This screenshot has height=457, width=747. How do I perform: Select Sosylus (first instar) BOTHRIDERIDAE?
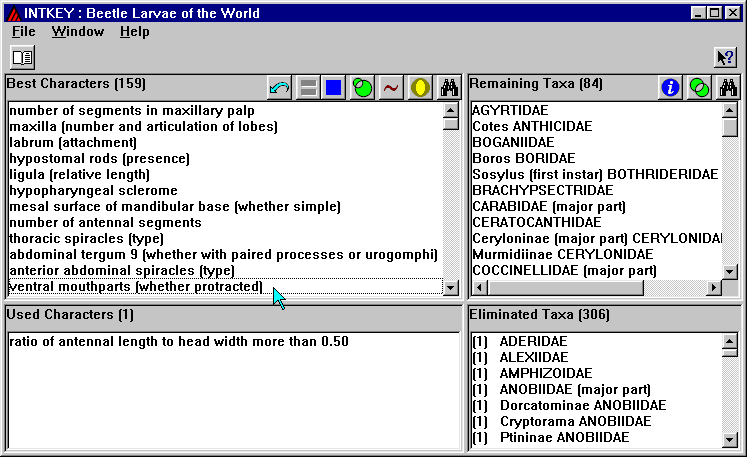coord(595,174)
